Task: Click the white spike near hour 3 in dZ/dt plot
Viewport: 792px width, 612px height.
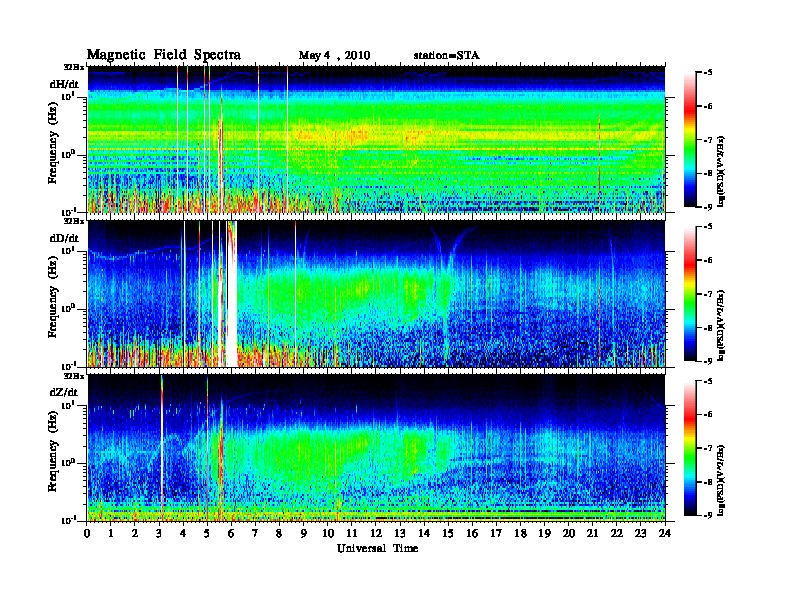Action: (x=162, y=448)
